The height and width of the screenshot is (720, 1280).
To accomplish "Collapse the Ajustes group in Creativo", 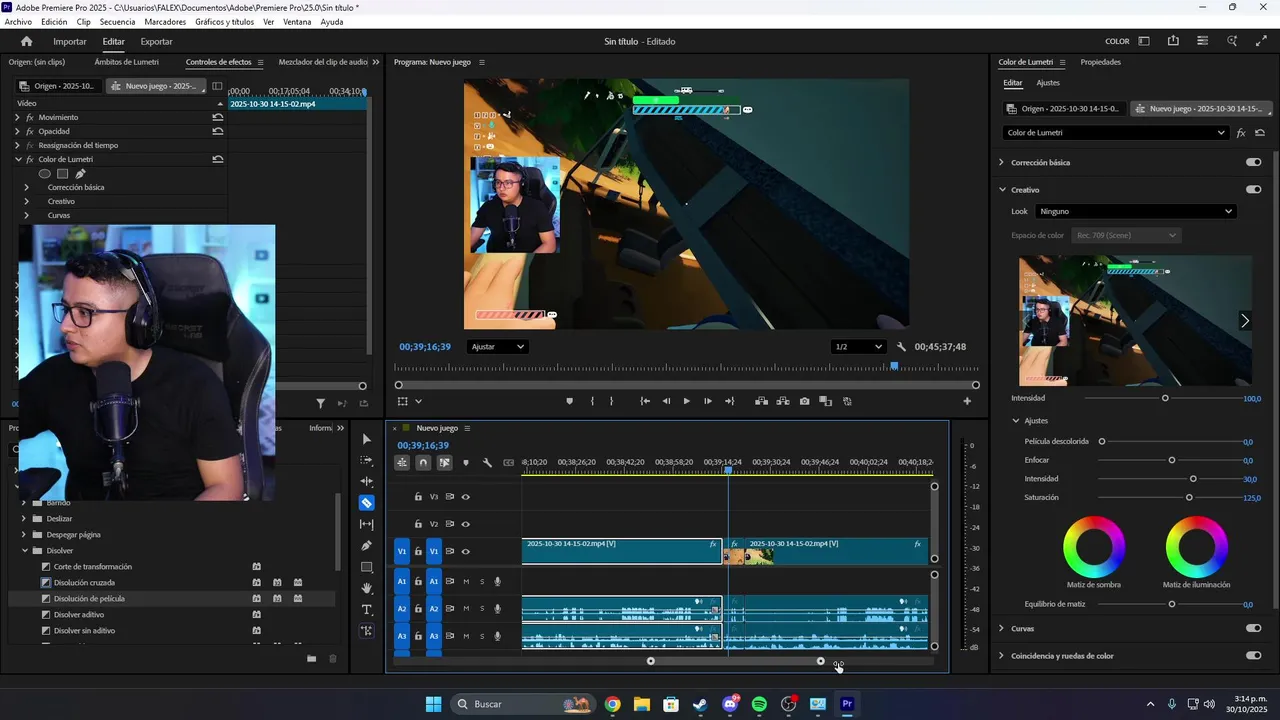I will pyautogui.click(x=1017, y=421).
